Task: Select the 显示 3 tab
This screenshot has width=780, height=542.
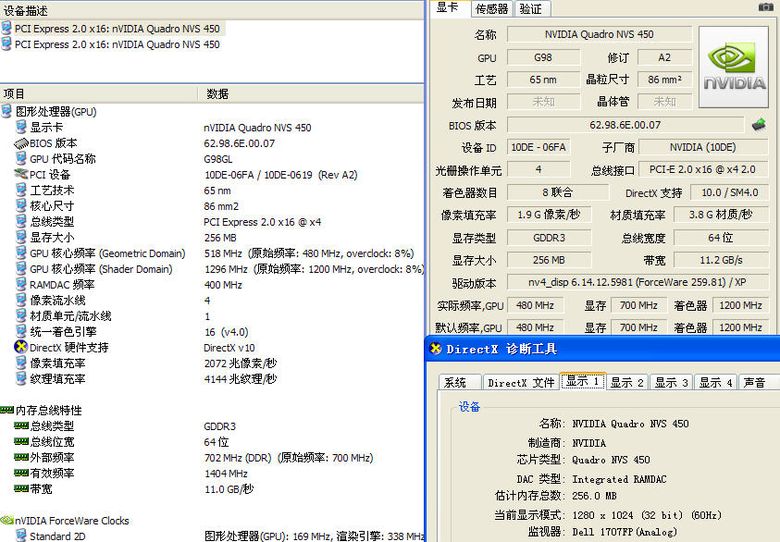Action: pyautogui.click(x=671, y=382)
